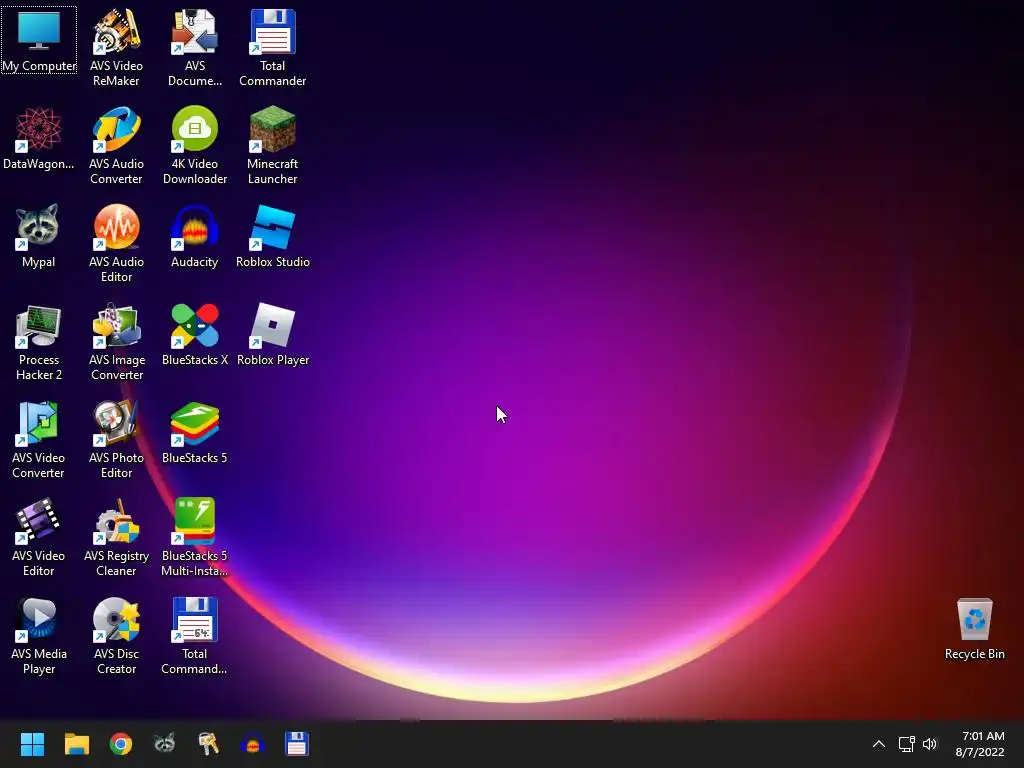Select the Roblox Studio icon
This screenshot has height=768, width=1024.
[272, 236]
